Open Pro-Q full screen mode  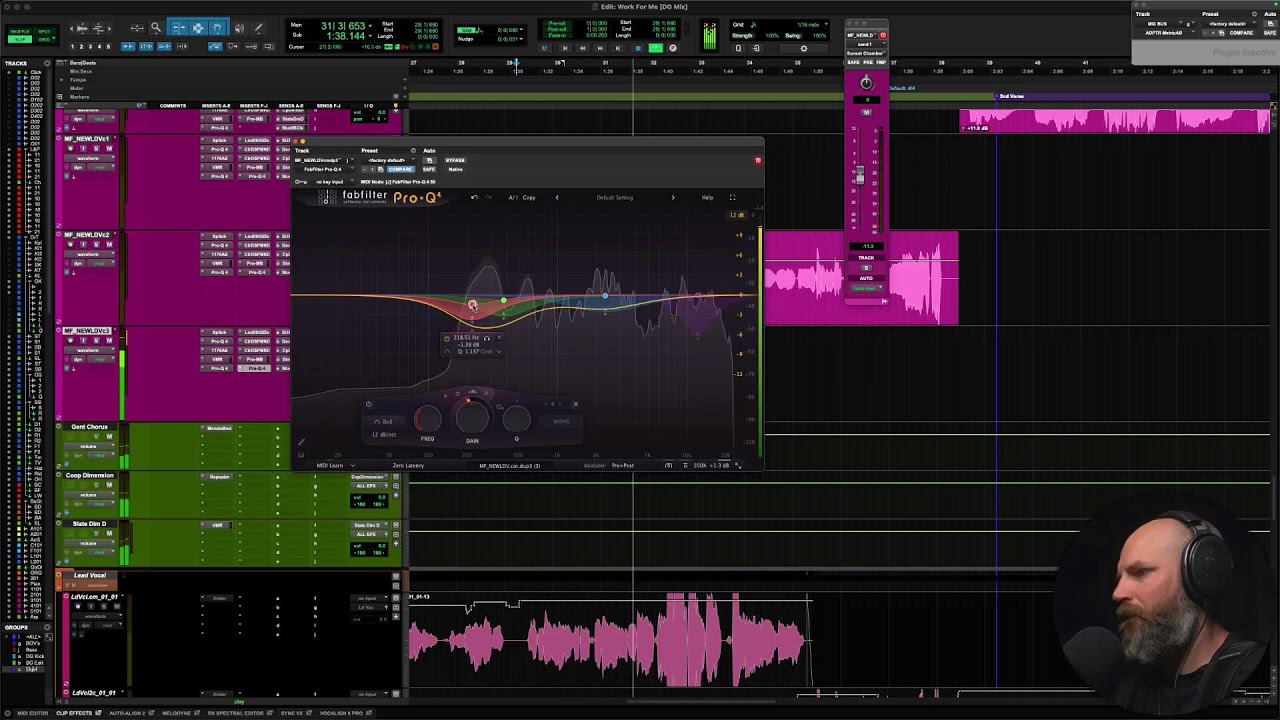[732, 197]
